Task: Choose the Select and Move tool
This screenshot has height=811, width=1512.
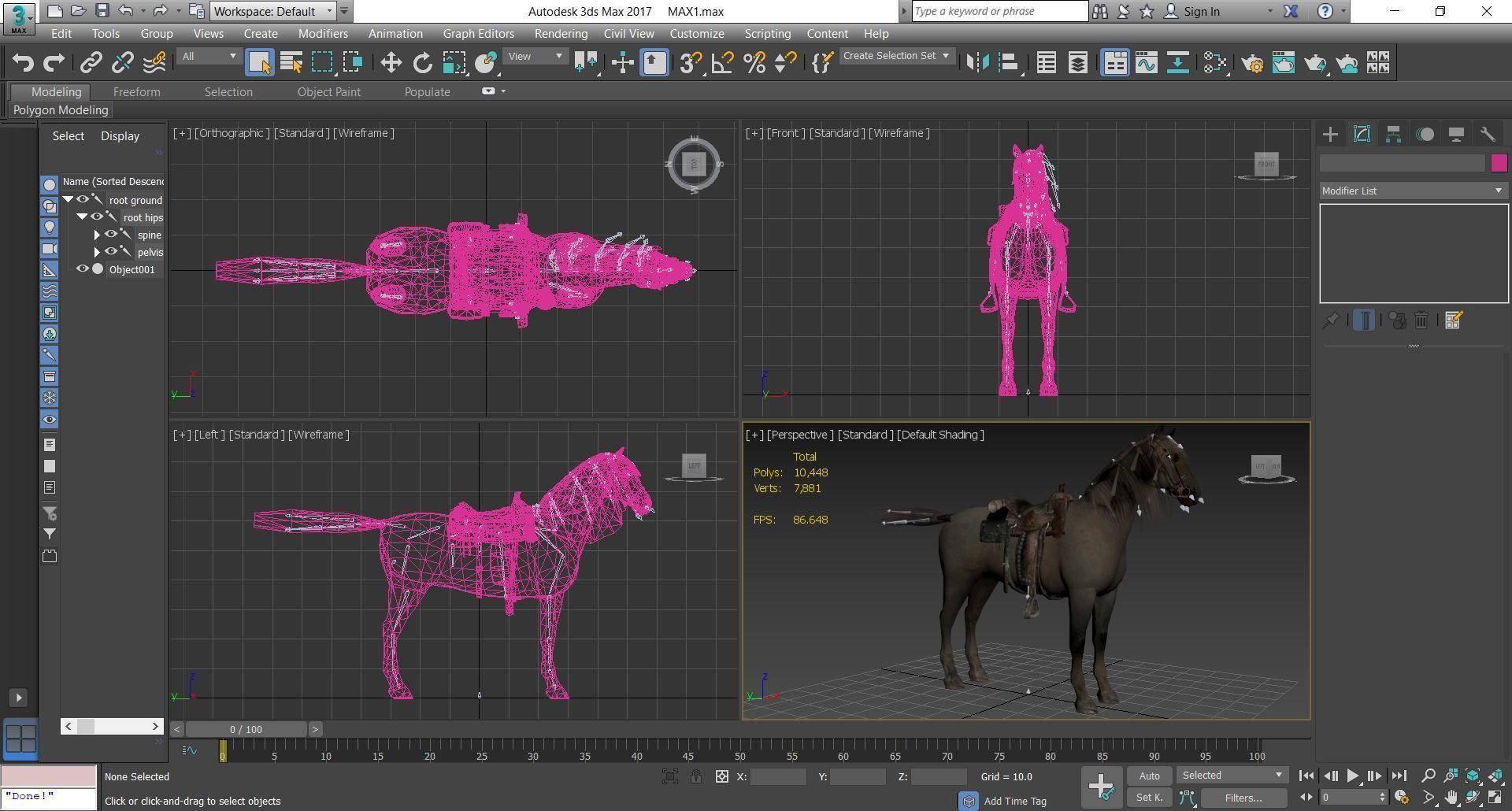Action: click(x=391, y=62)
